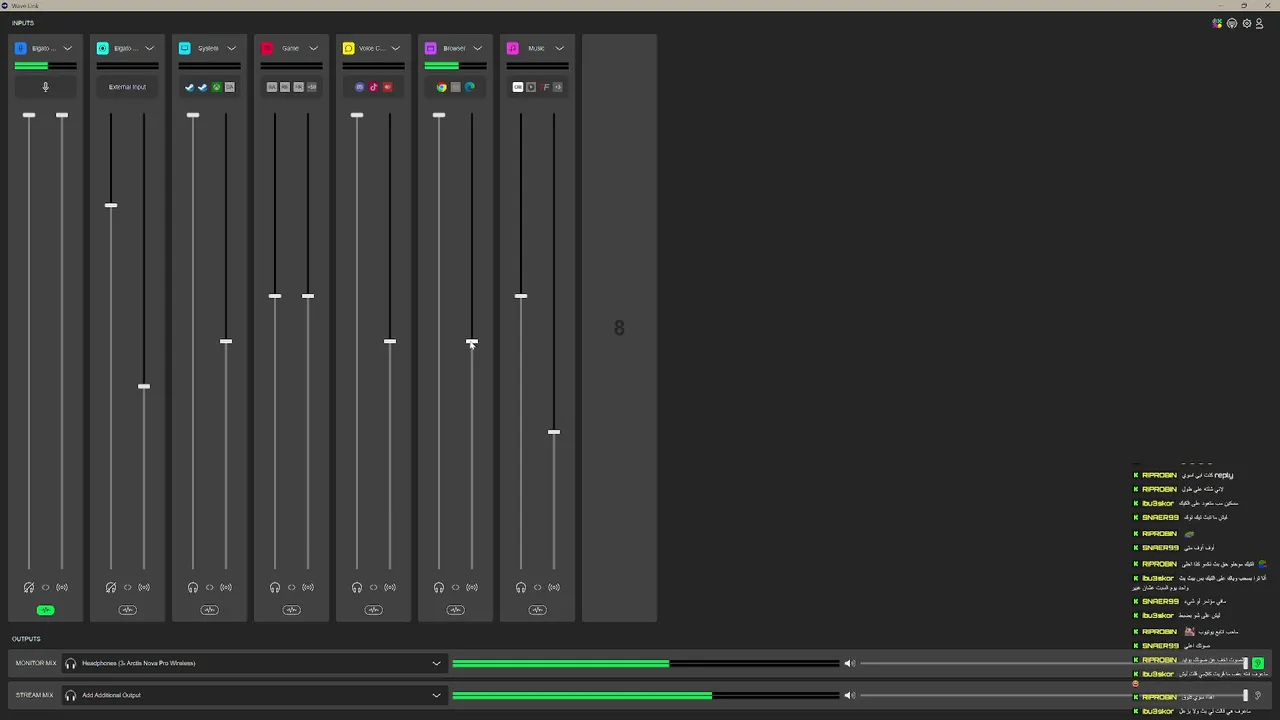Click the cyan System channel icon
Image resolution: width=1280 pixels, height=720 pixels.
[184, 48]
